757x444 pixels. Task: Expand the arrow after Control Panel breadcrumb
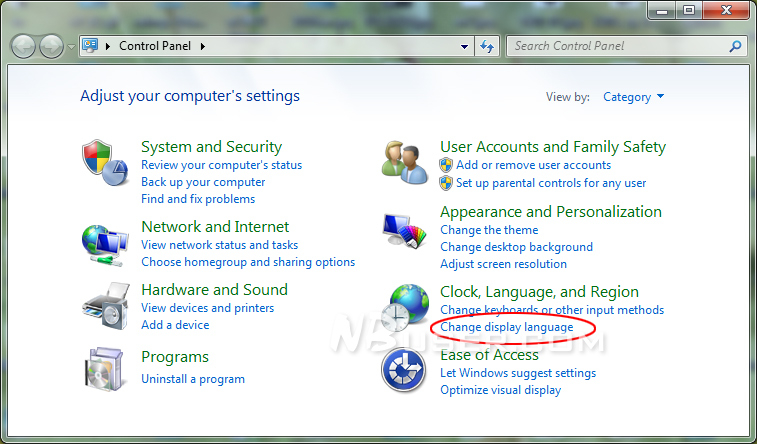[203, 46]
